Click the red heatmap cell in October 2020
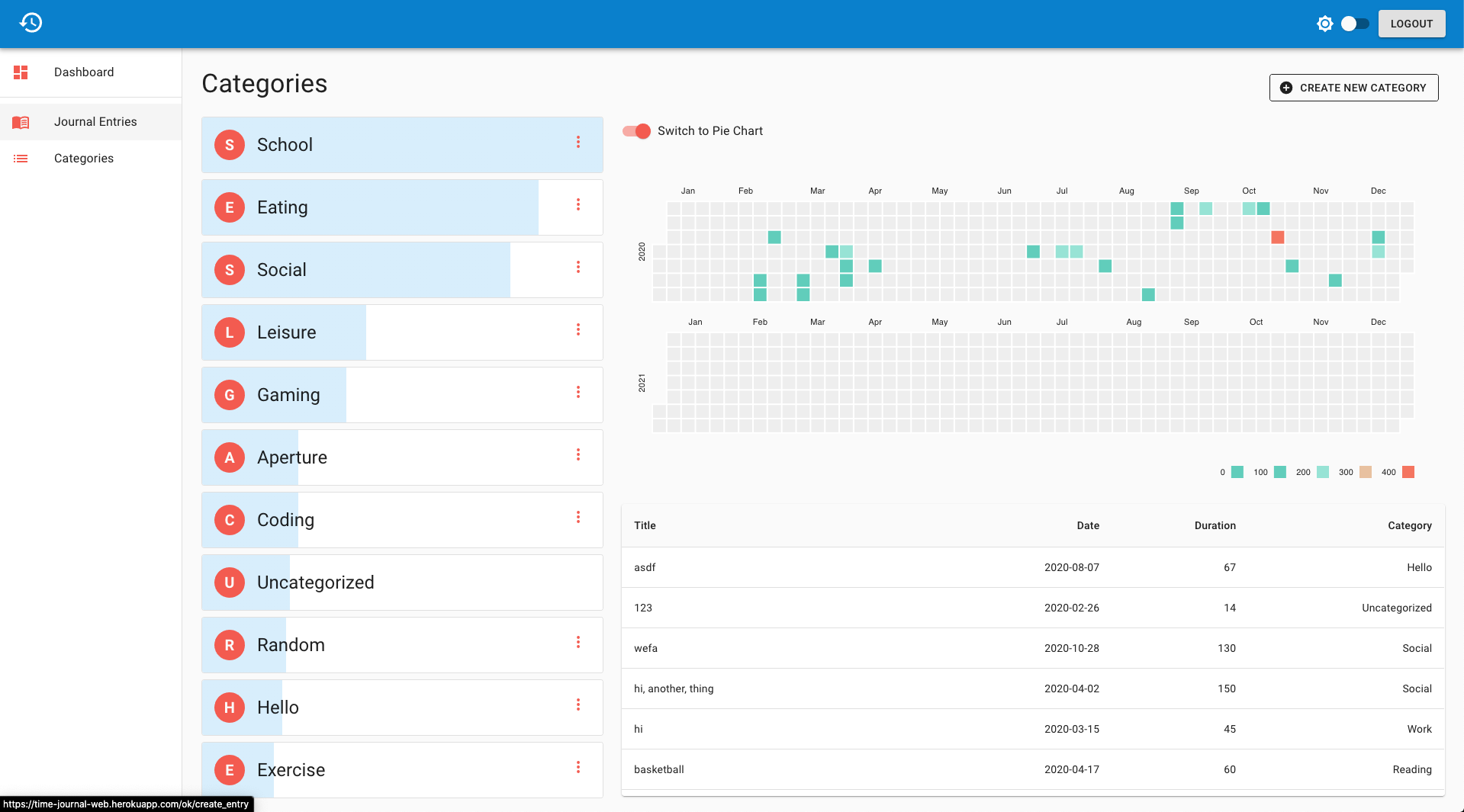The image size is (1464, 812). [x=1278, y=237]
